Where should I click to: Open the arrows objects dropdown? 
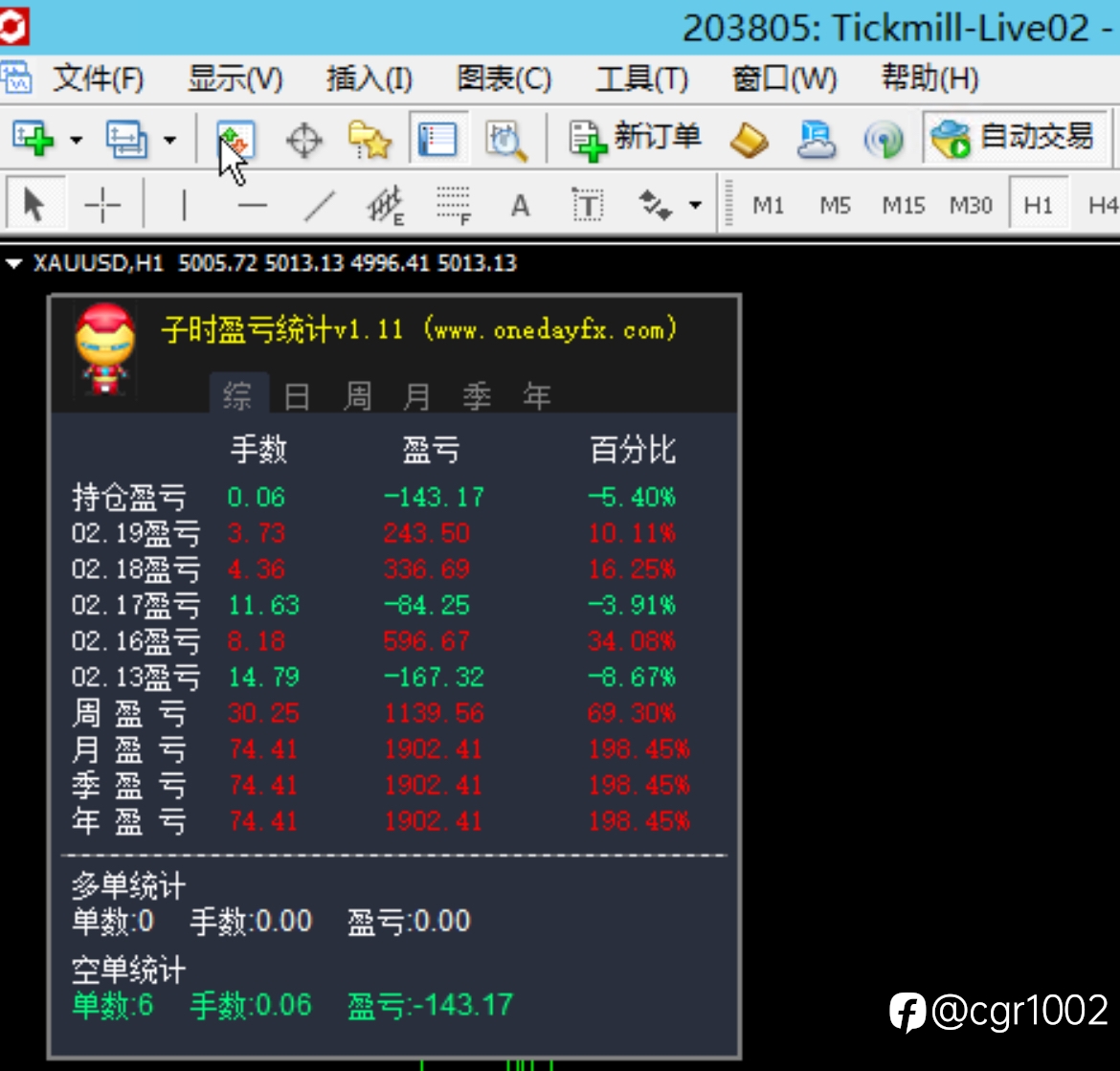pos(695,206)
